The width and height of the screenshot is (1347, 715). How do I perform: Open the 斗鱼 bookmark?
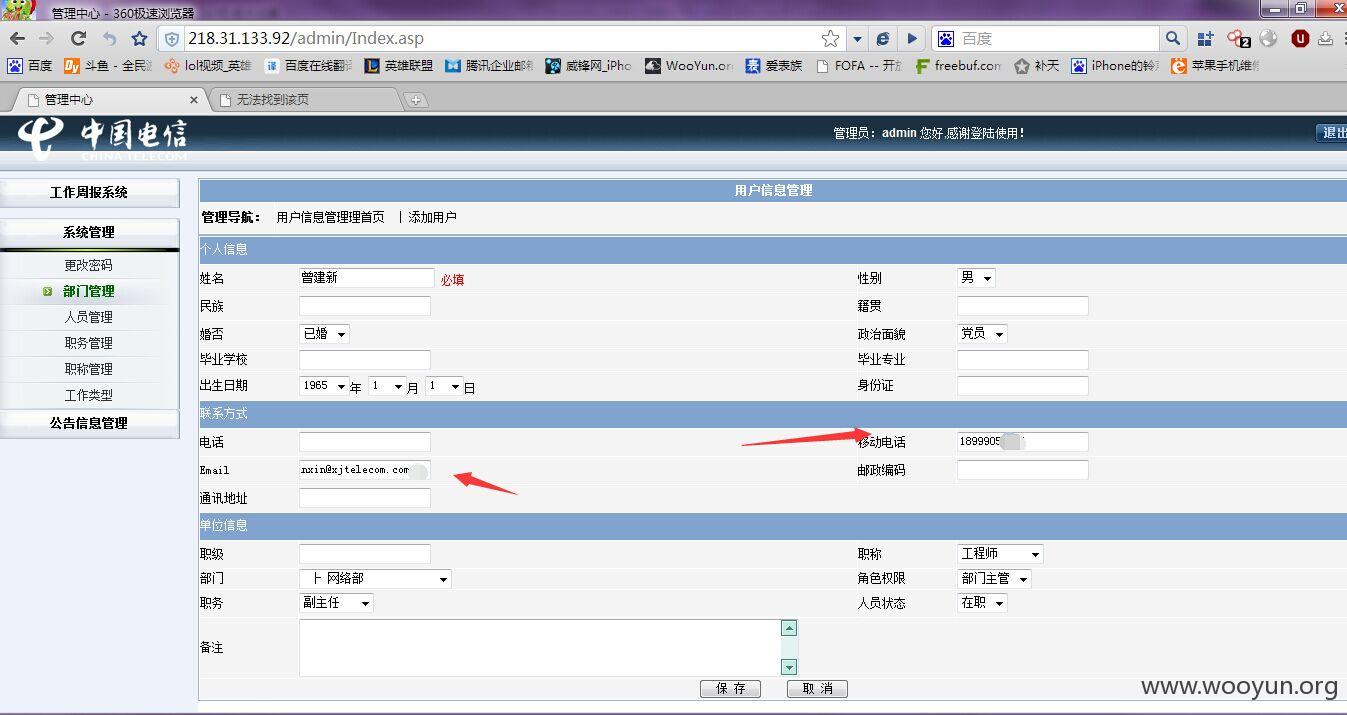click(x=108, y=65)
